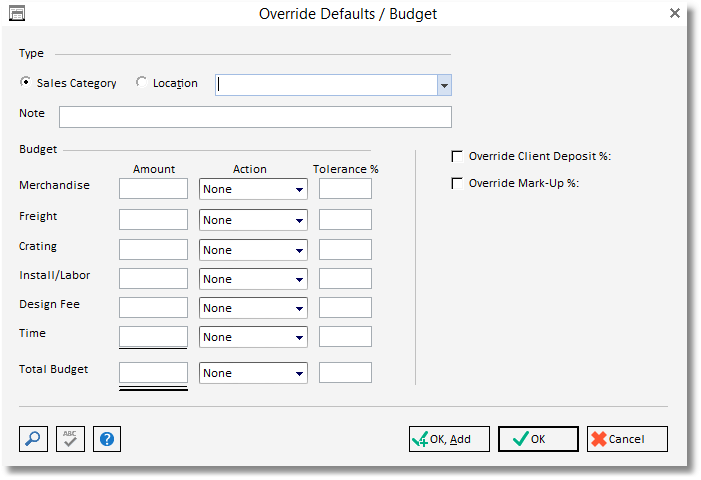Click the Type combo box text area

(326, 85)
